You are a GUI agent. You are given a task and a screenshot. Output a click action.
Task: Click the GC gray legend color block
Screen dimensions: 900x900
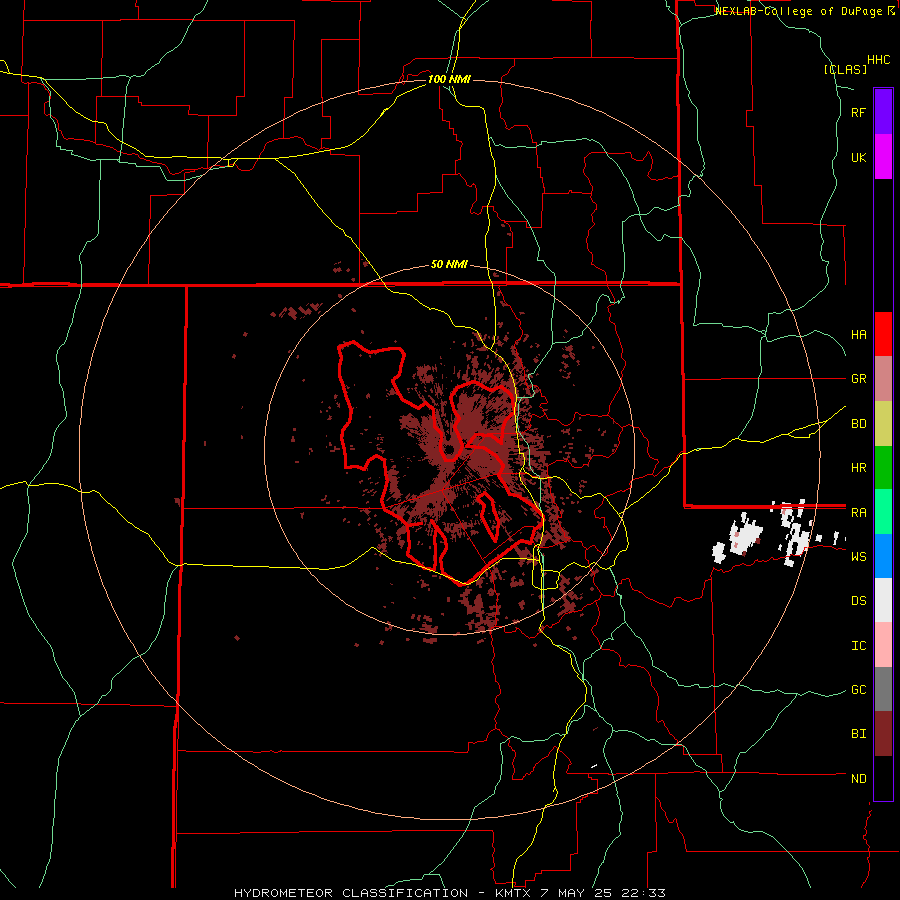pos(883,689)
